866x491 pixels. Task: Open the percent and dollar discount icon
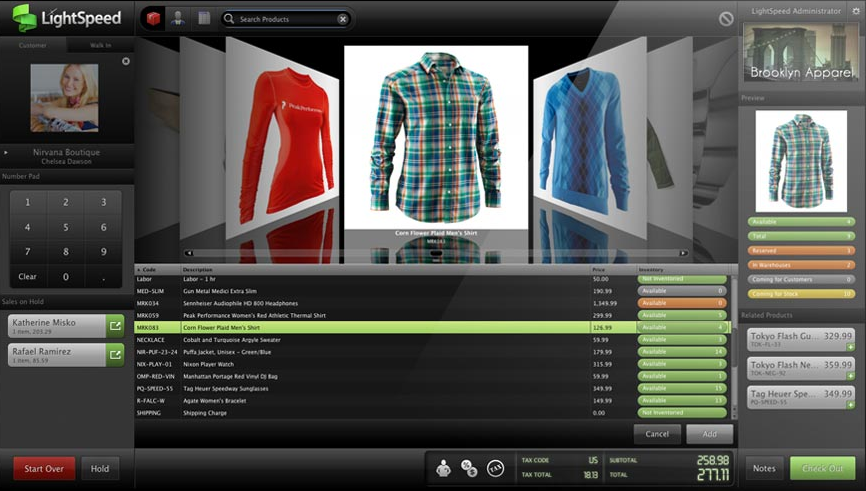tap(469, 467)
